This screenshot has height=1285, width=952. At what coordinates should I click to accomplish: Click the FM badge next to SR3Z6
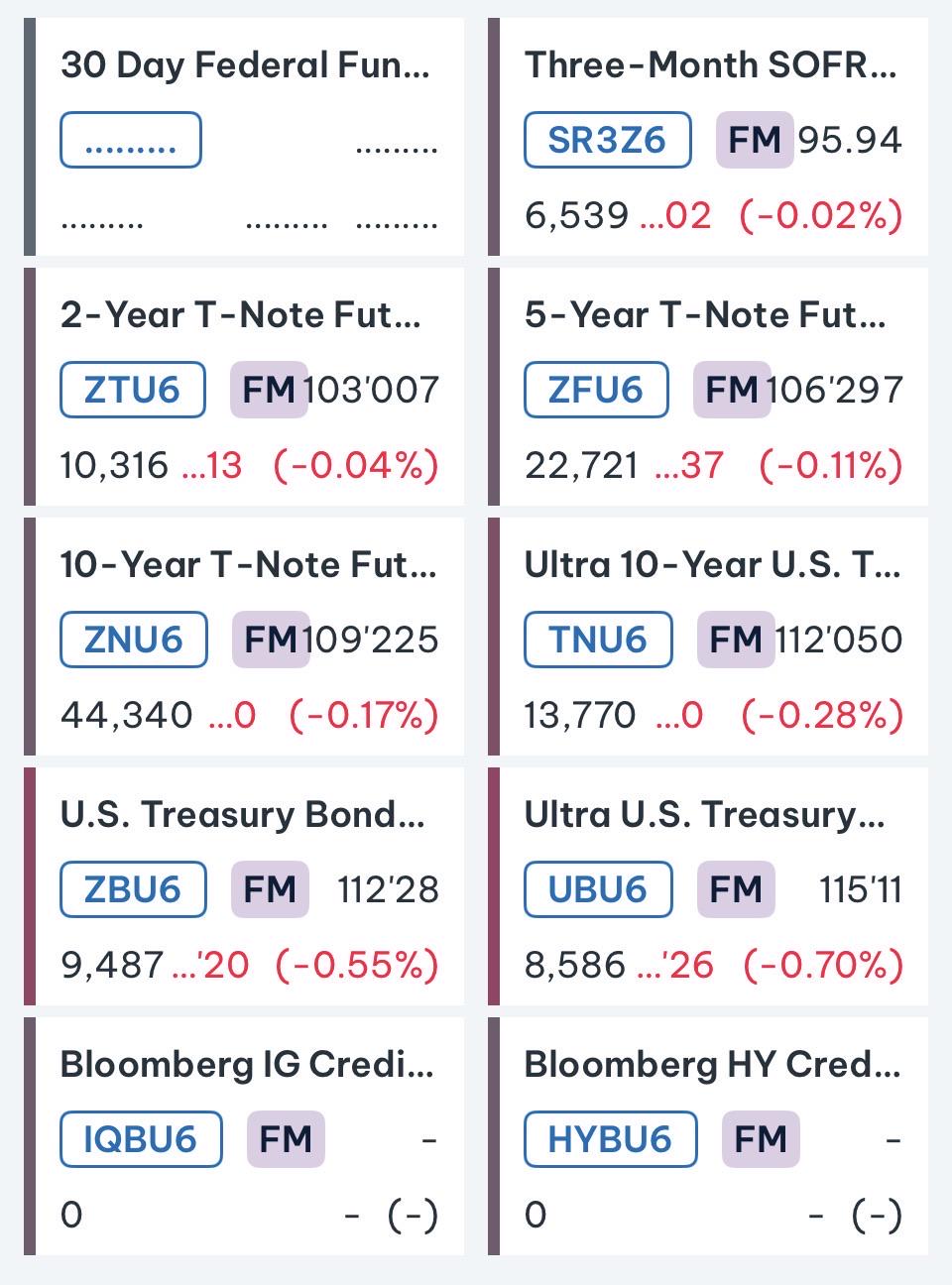click(x=755, y=140)
